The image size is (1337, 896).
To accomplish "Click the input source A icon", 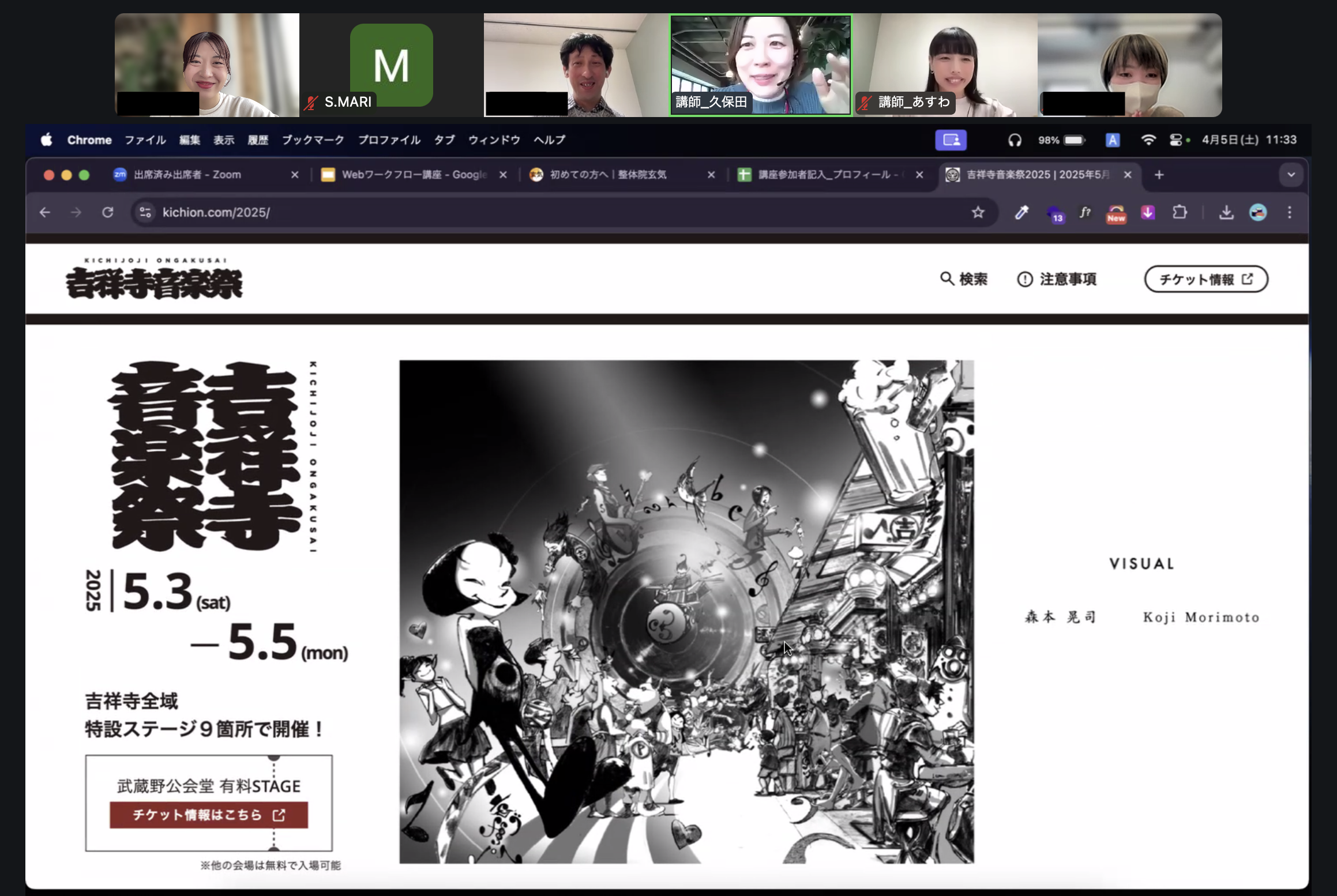I will 1112,140.
